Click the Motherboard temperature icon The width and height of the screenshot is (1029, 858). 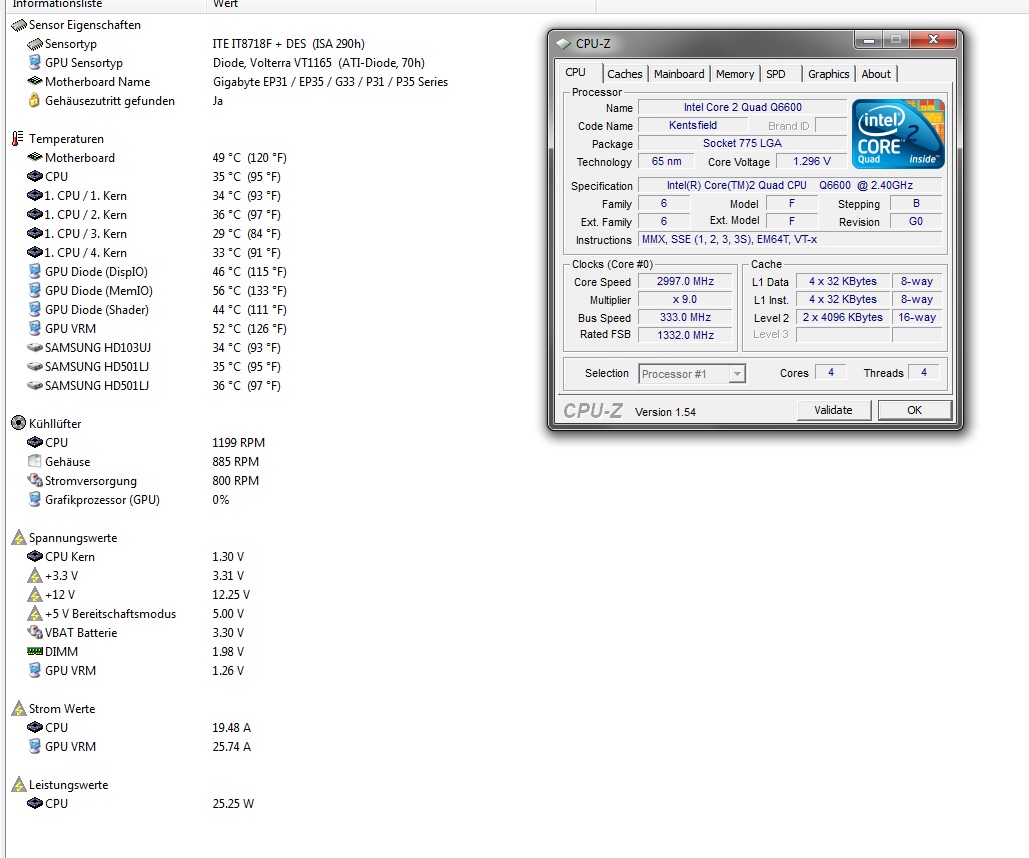(35, 158)
